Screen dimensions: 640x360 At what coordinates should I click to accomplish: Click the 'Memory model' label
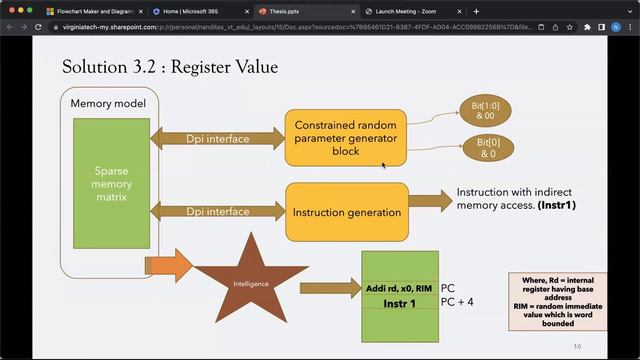pos(108,103)
